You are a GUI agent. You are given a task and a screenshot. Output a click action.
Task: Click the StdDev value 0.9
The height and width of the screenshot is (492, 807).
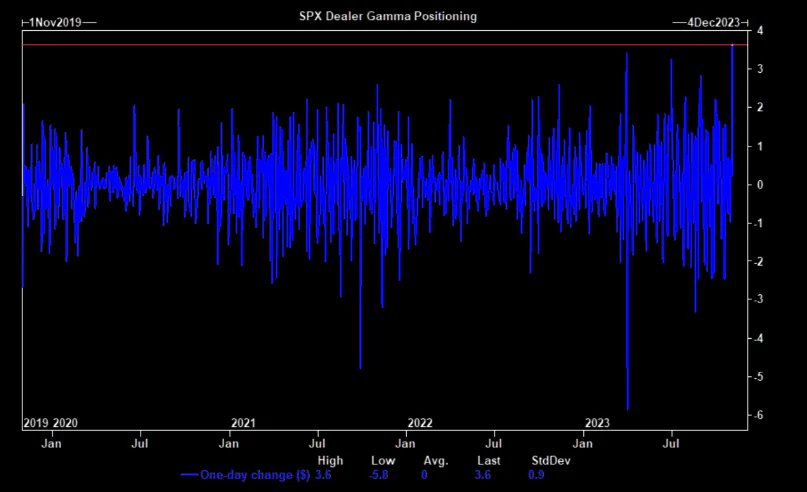[x=536, y=474]
